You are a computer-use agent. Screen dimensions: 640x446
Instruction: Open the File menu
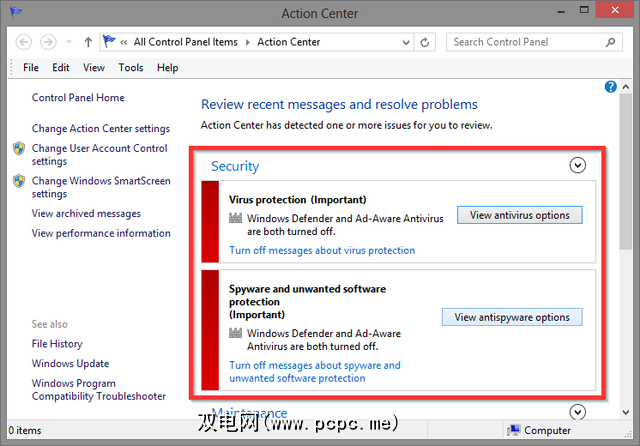31,68
